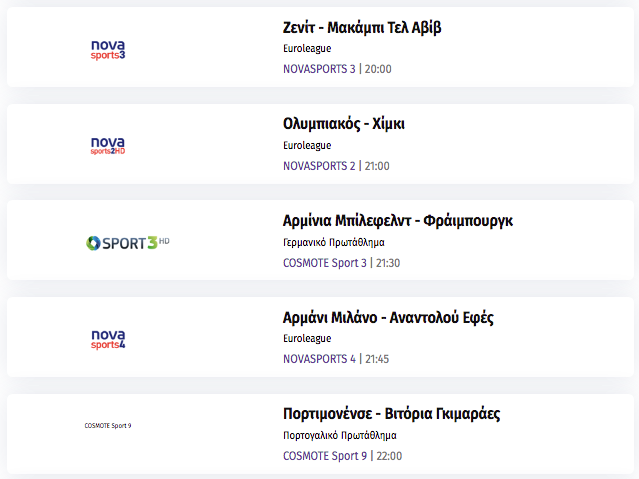Viewport: 639px width, 479px height.
Task: Click the Euroleague label under Ολυμπιακός match
Action: [307, 146]
